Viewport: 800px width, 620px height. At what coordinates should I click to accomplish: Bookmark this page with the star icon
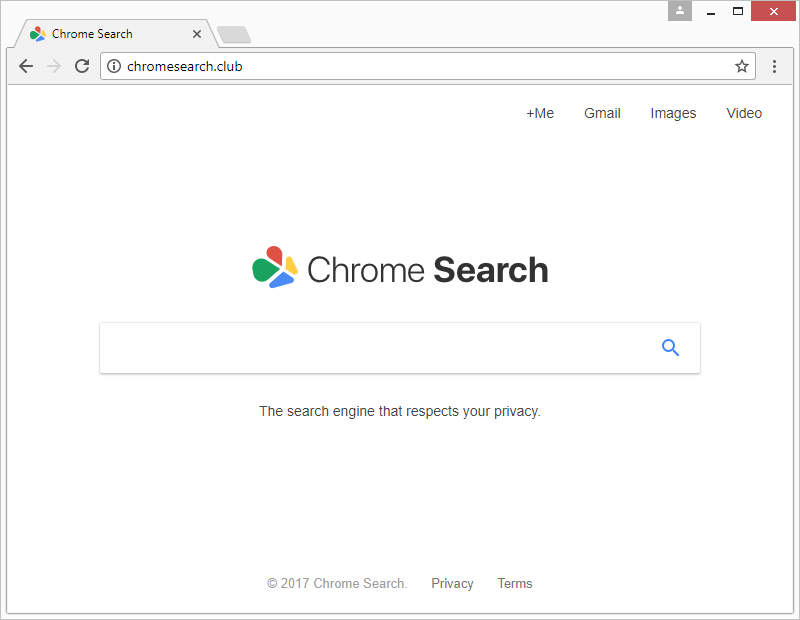coord(741,66)
